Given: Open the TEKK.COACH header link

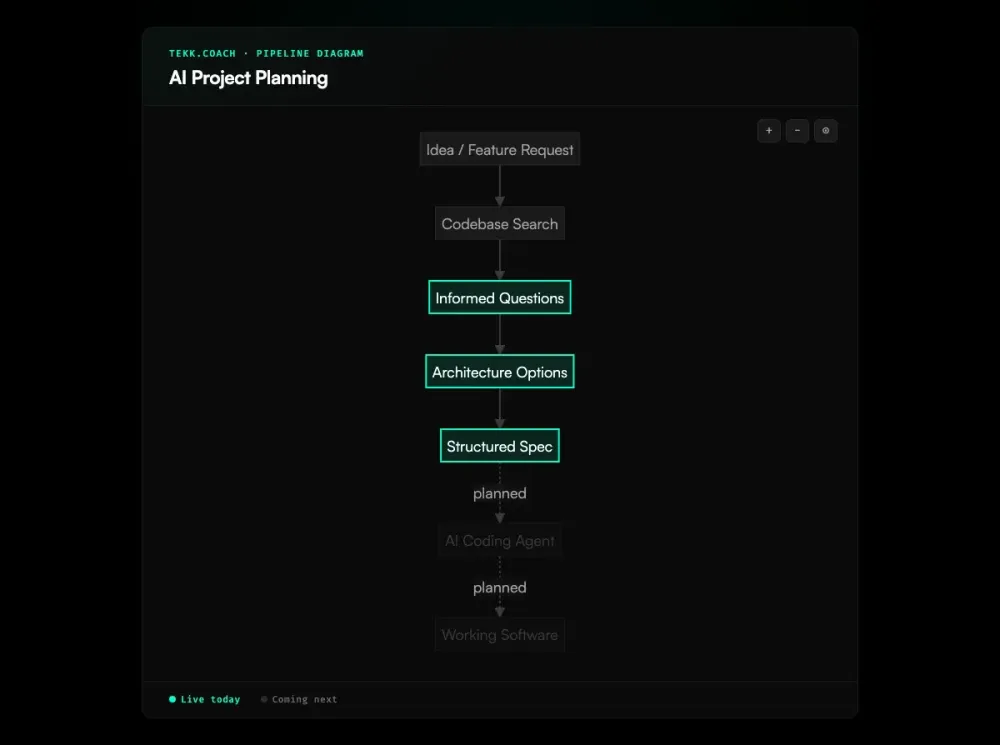Looking at the screenshot, I should pos(203,53).
